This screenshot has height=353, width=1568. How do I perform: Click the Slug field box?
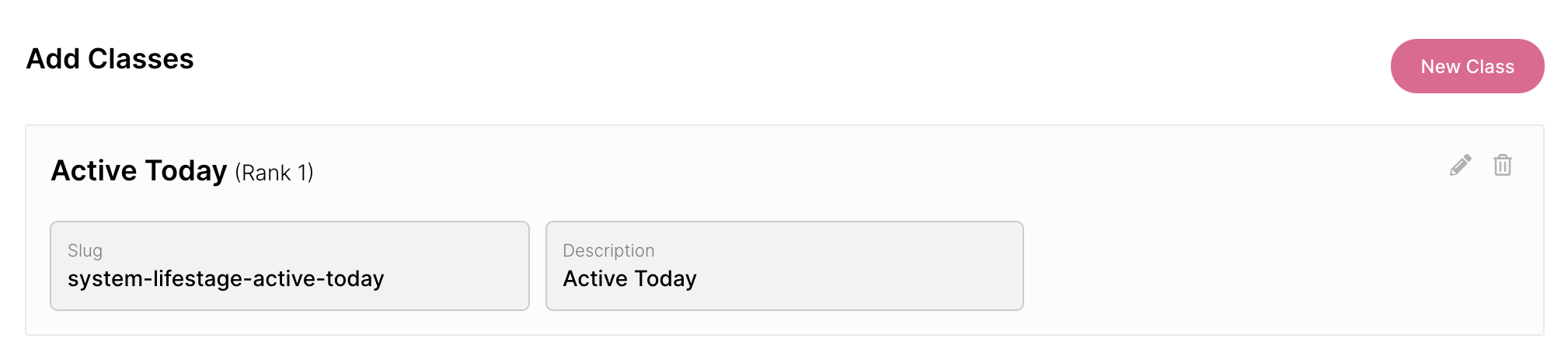[289, 266]
